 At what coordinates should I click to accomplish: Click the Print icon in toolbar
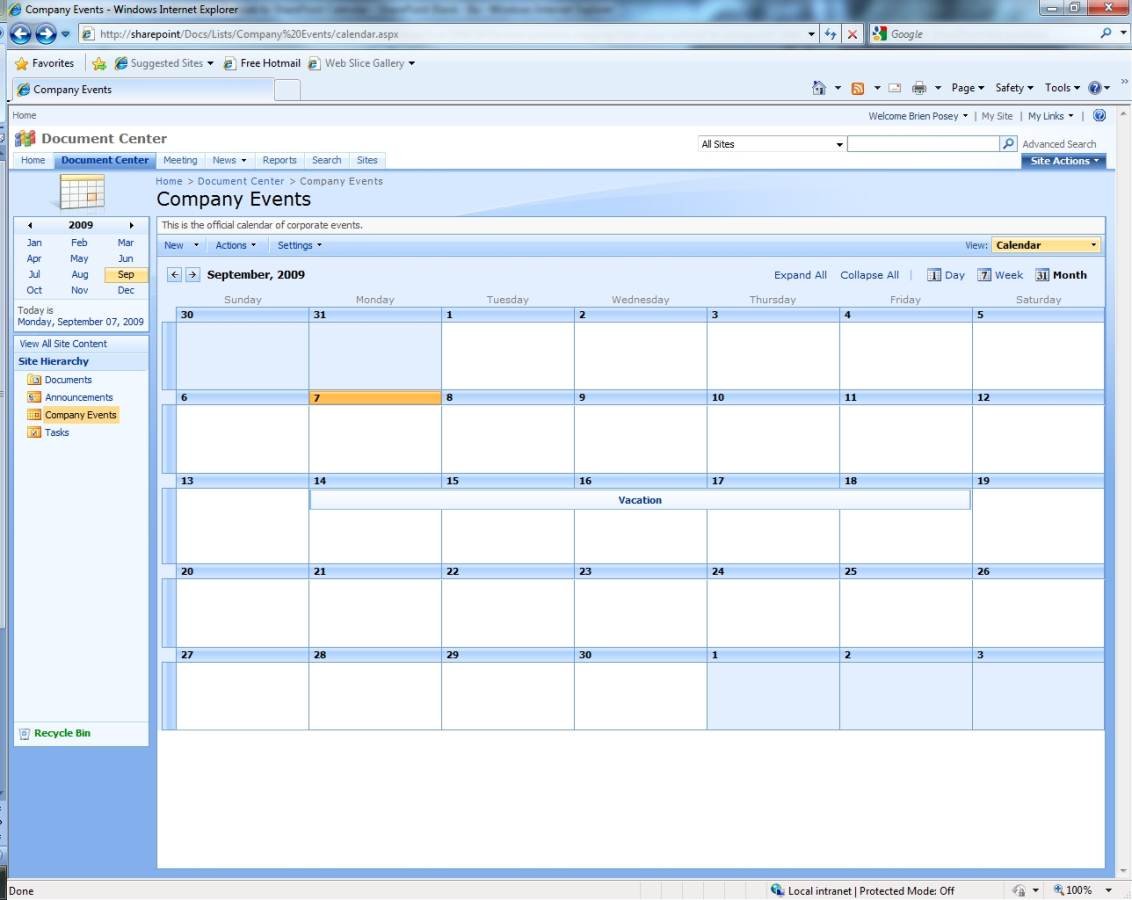(919, 88)
